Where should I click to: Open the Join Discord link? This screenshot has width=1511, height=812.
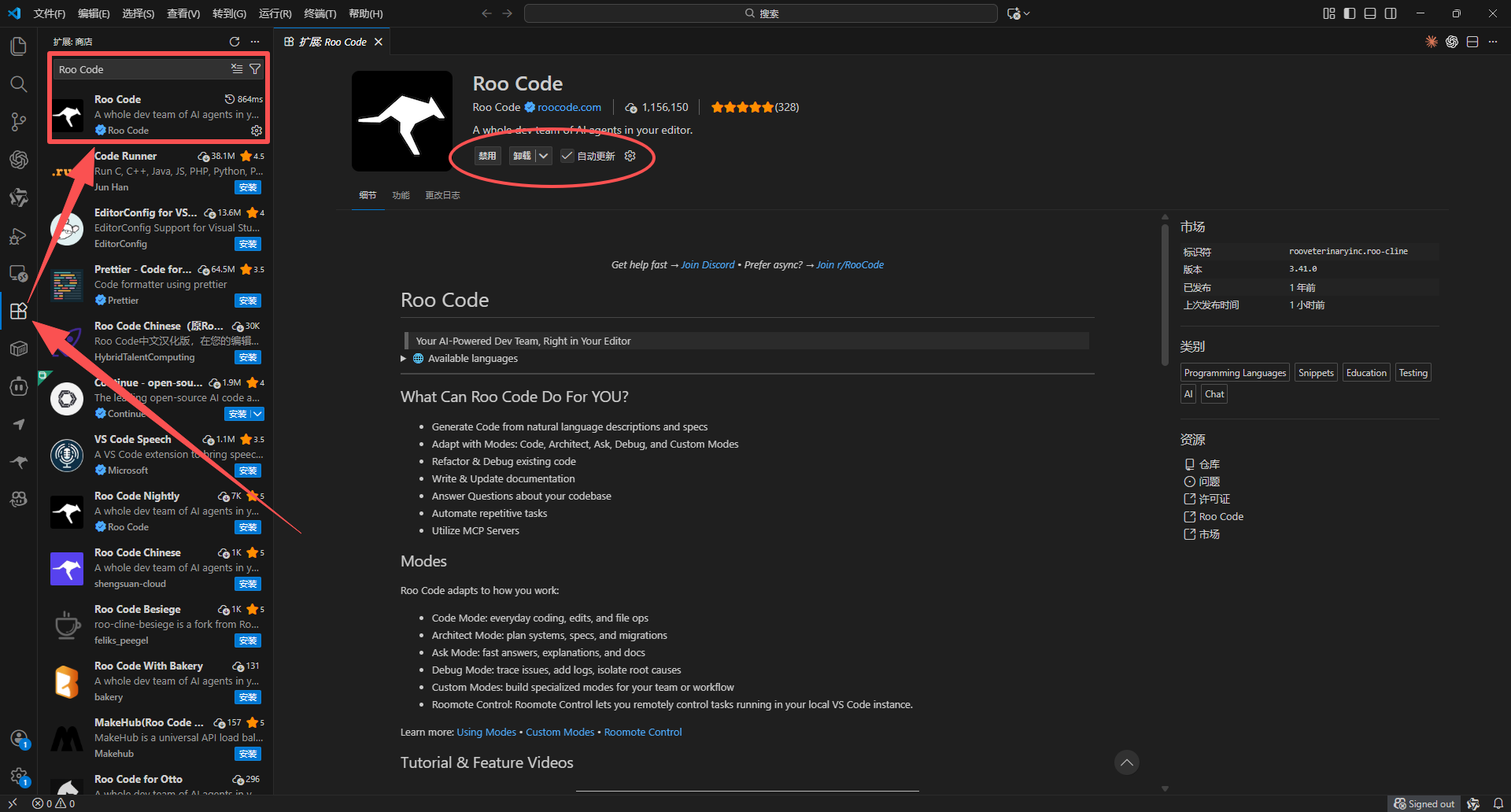coord(707,265)
